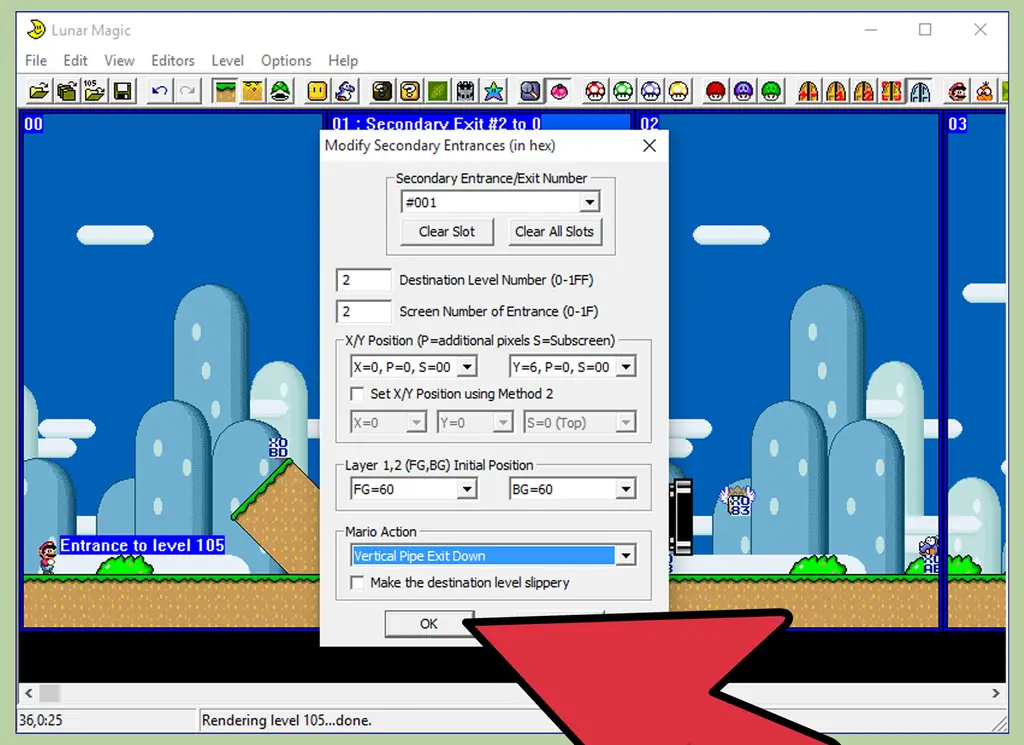Image resolution: width=1024 pixels, height=745 pixels.
Task: Open the rainbow star palette editor
Action: tap(494, 91)
